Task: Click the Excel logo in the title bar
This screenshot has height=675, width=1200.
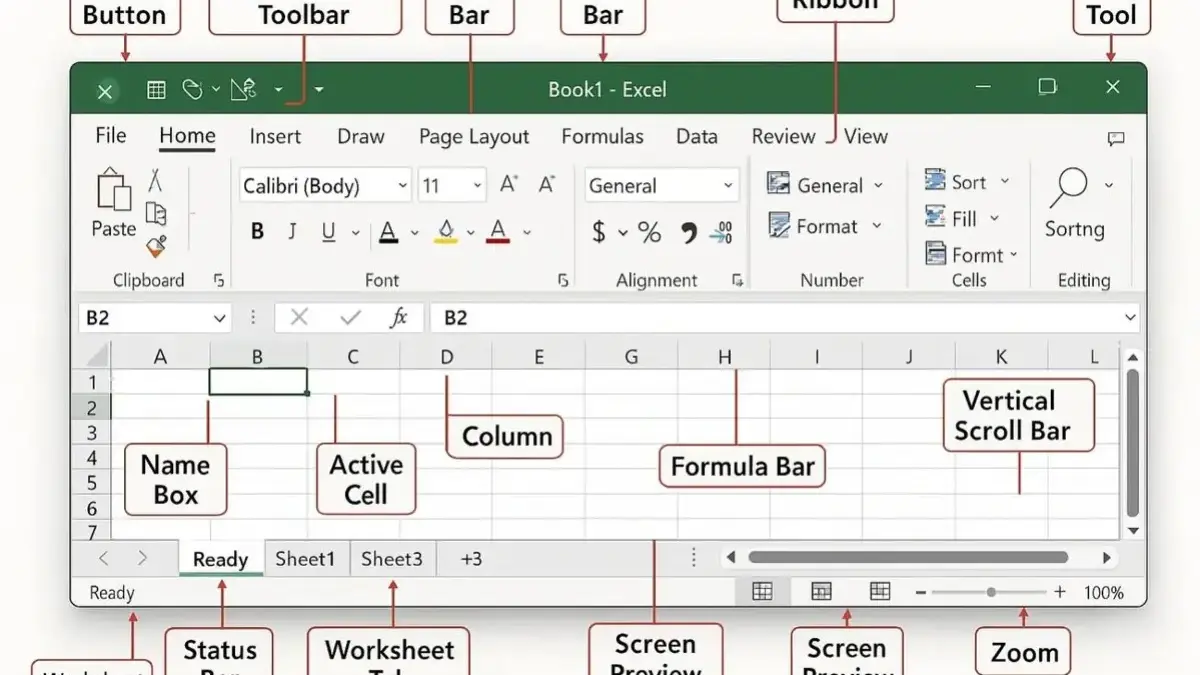Action: [x=105, y=91]
